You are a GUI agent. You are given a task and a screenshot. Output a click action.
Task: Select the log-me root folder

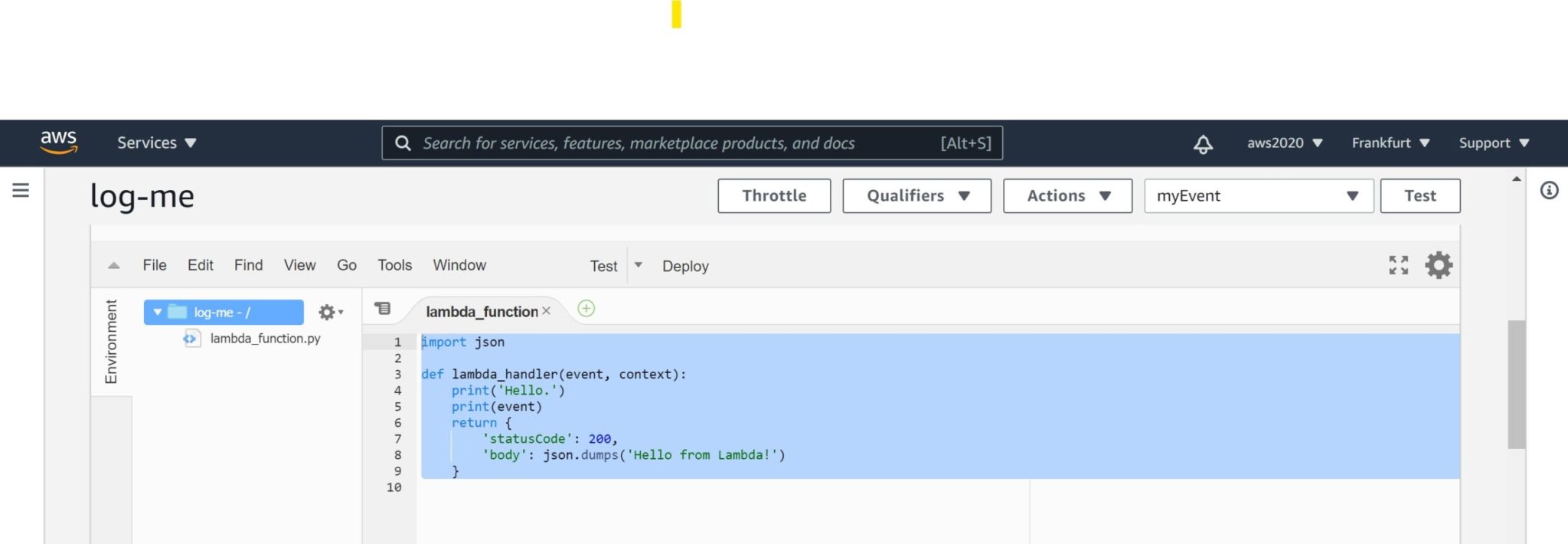click(224, 312)
